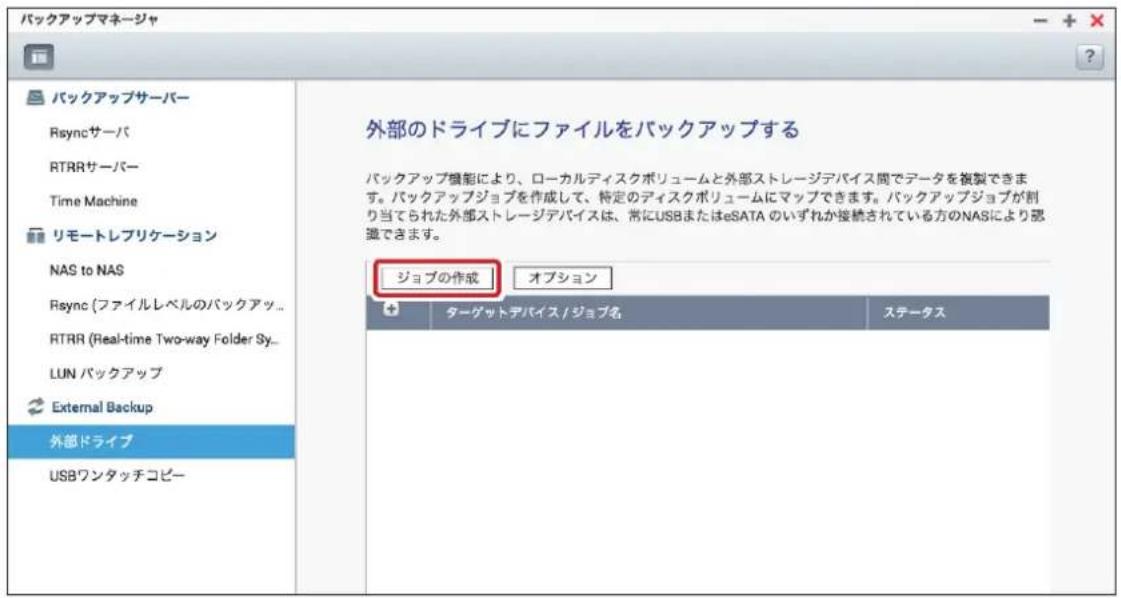Click the External Backup section heading
This screenshot has width=1121, height=598.
click(101, 407)
